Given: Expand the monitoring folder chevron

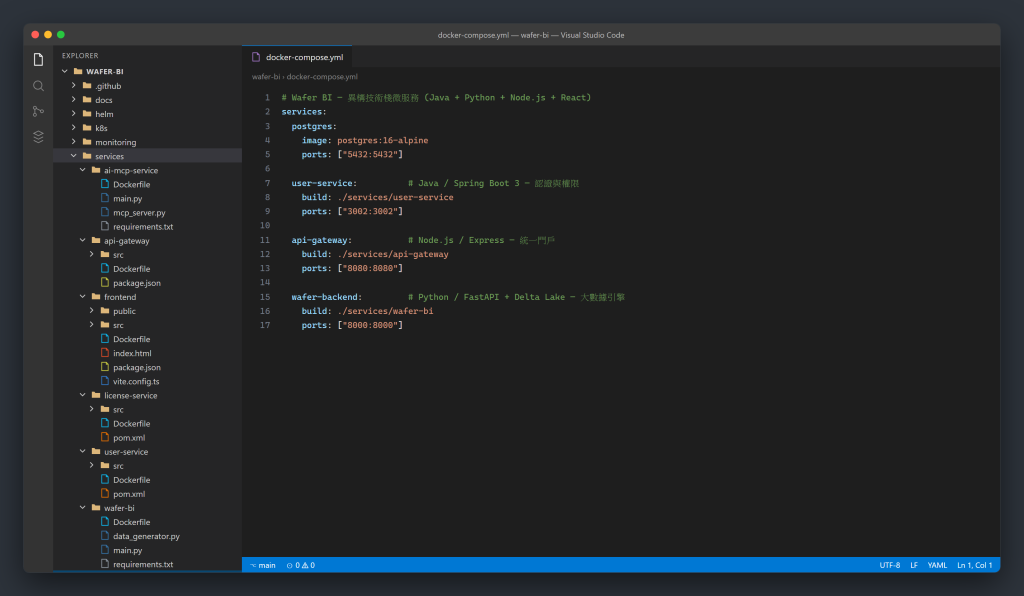Looking at the screenshot, I should [73, 142].
